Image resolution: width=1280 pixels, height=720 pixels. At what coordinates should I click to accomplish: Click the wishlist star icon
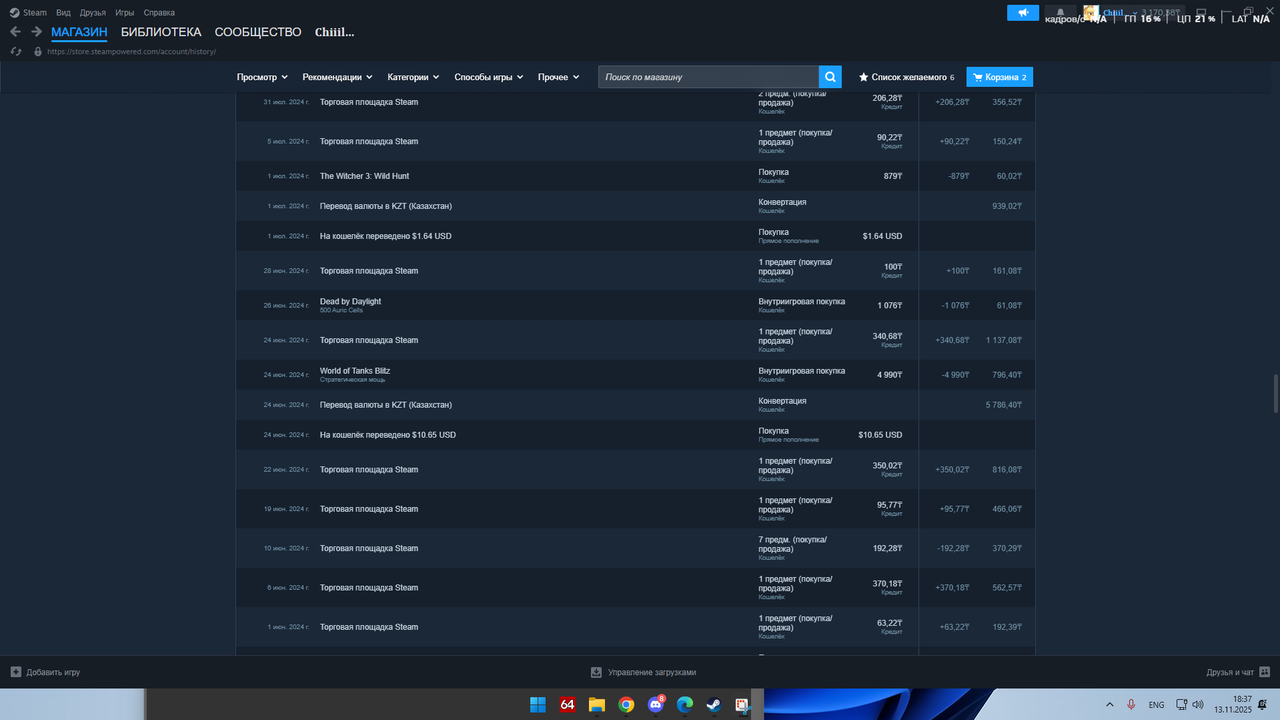(x=864, y=77)
